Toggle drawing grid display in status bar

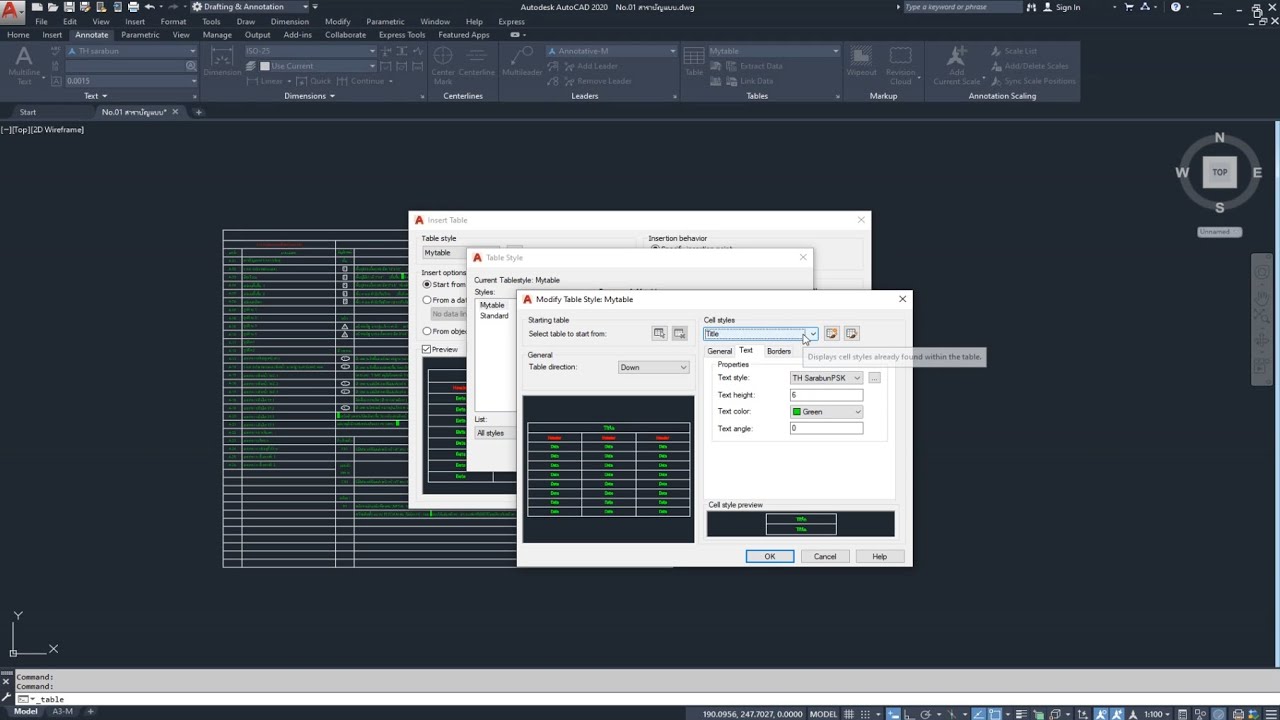coord(849,713)
